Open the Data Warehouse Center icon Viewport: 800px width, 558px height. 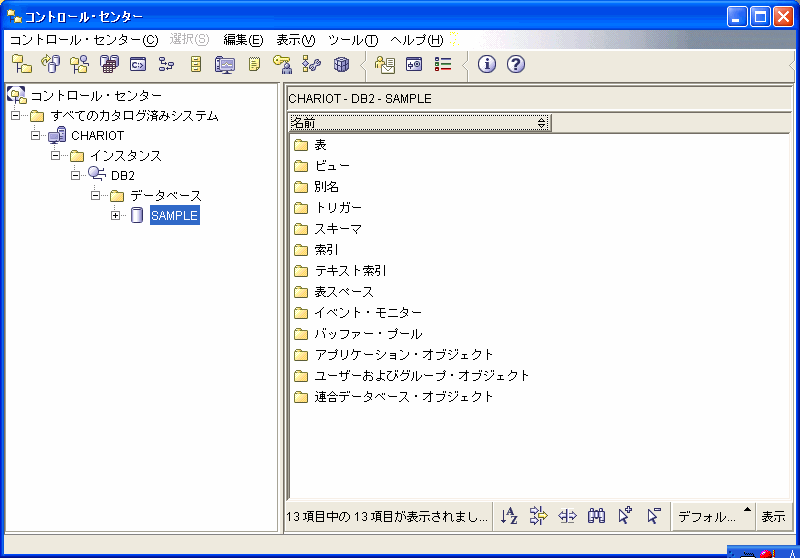[x=109, y=64]
